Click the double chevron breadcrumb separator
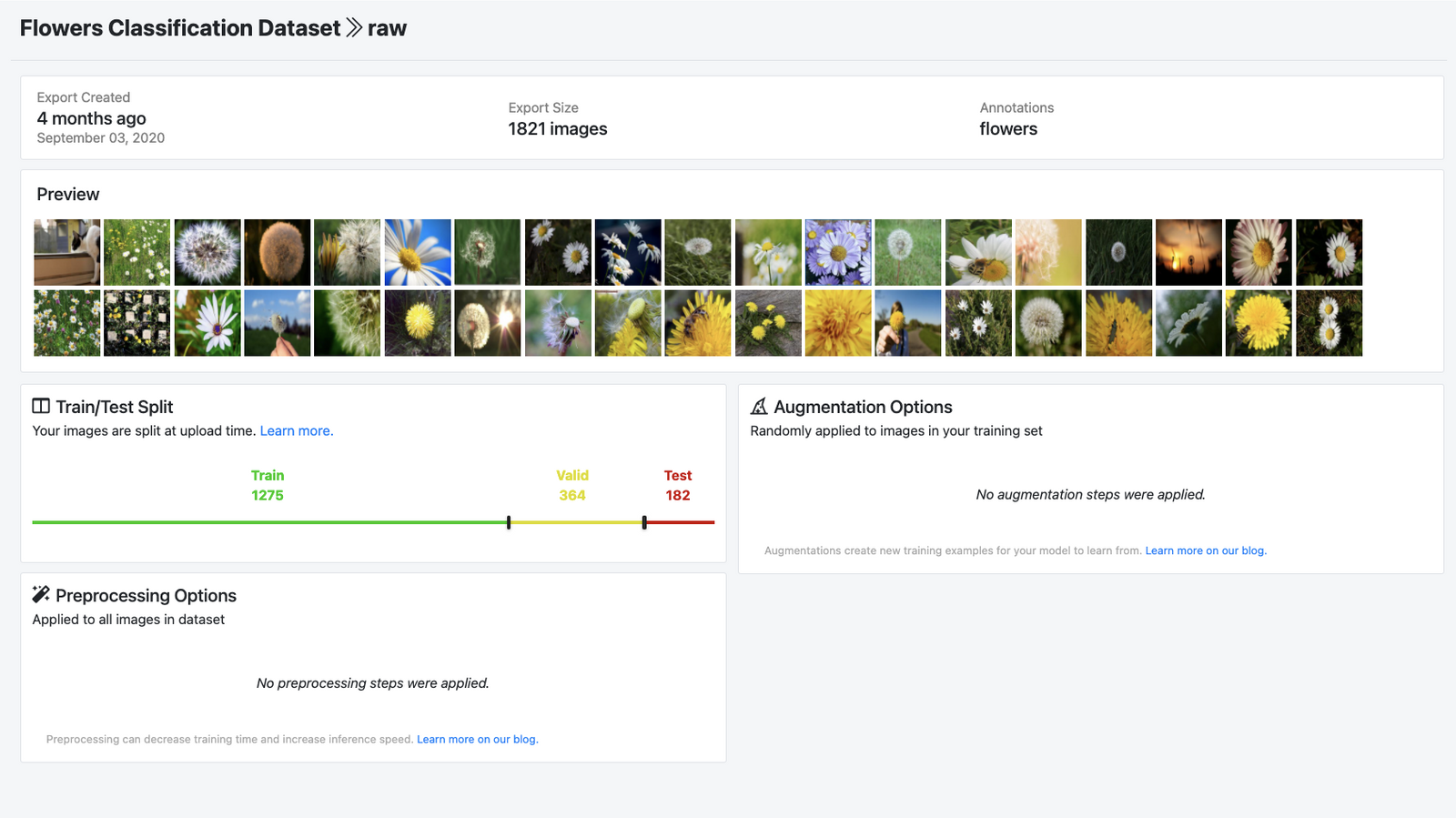1456x818 pixels. 354,28
